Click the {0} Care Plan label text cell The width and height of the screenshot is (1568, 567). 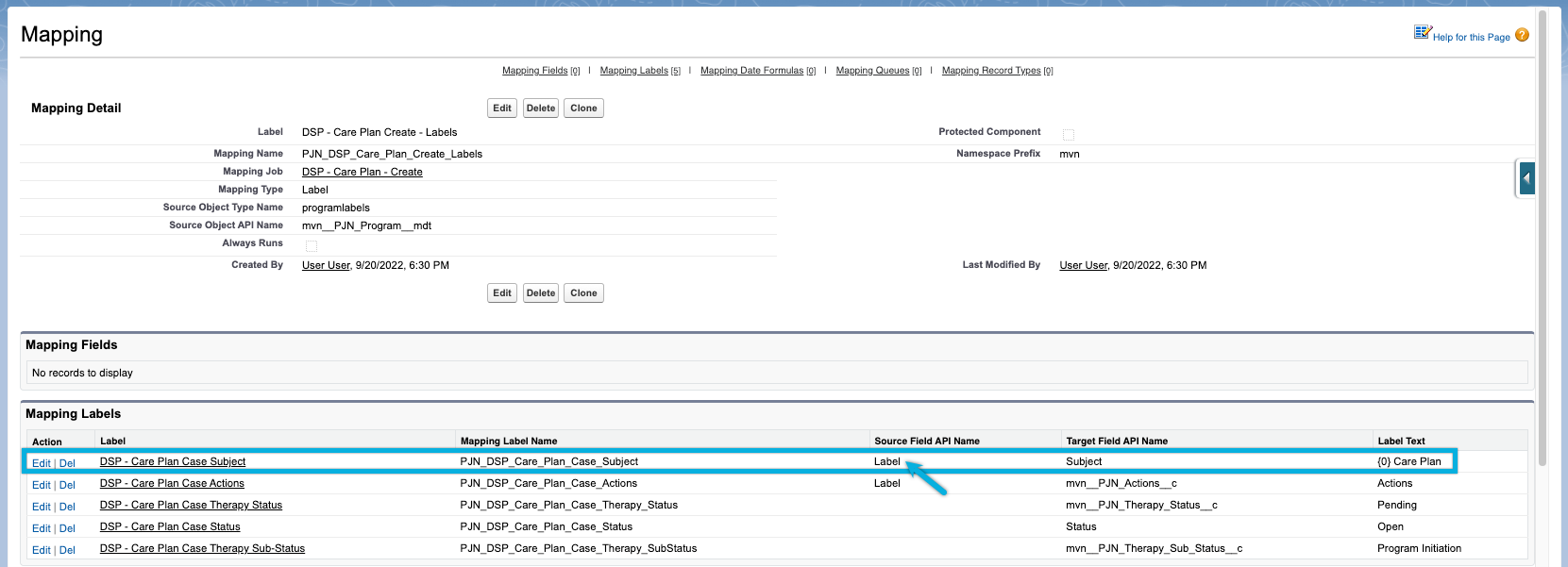1409,461
